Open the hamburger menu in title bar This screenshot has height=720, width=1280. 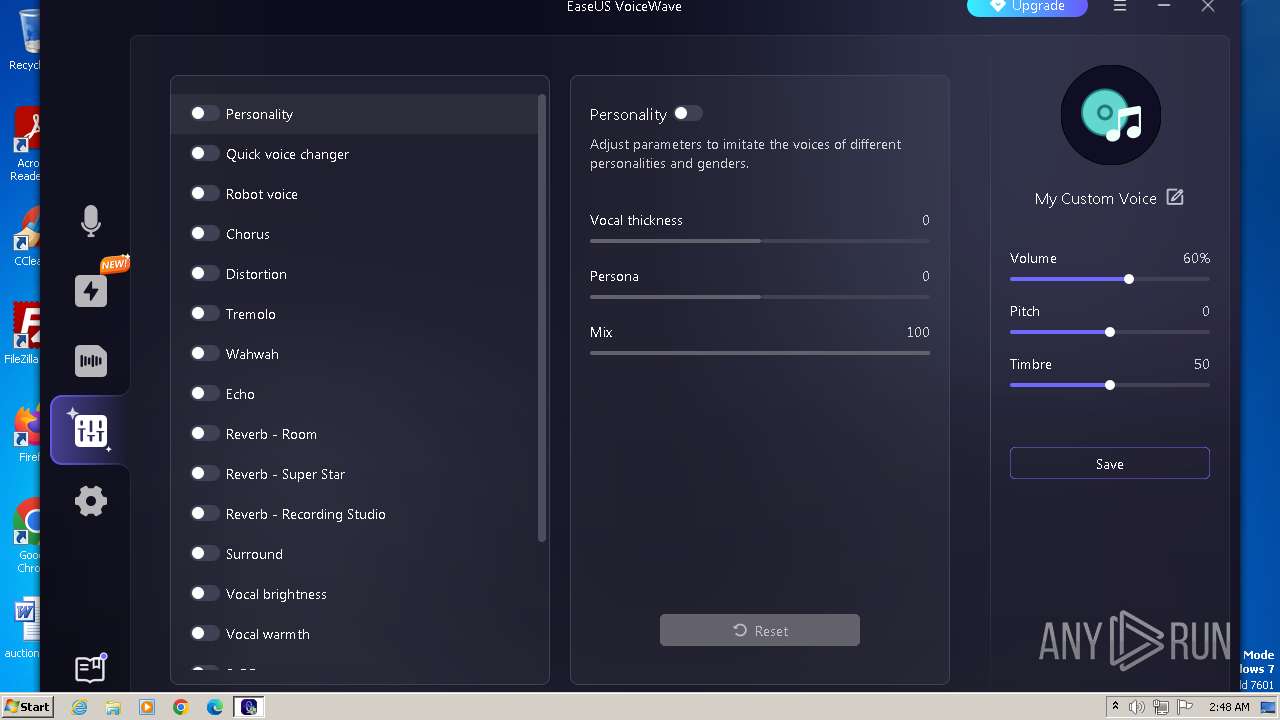1120,6
